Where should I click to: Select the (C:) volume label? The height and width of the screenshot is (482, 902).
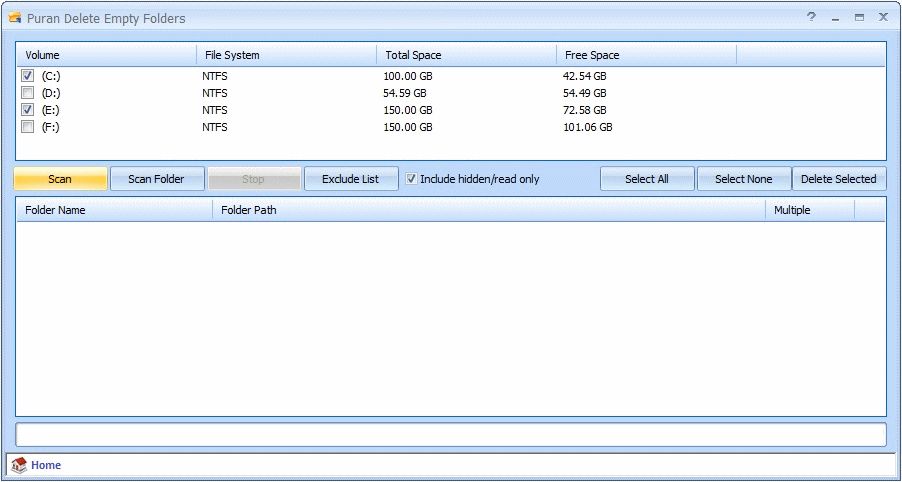[x=51, y=75]
